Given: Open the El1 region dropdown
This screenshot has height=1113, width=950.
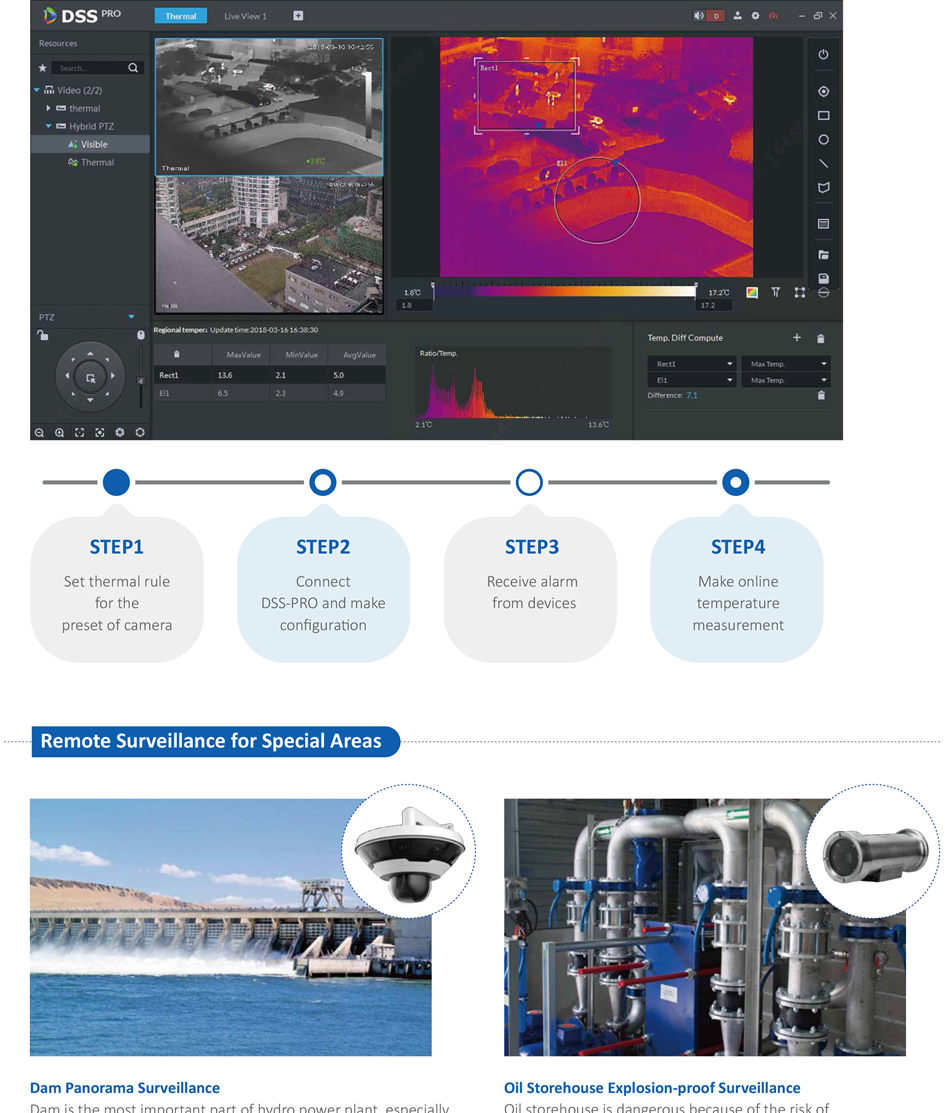Looking at the screenshot, I should point(692,380).
